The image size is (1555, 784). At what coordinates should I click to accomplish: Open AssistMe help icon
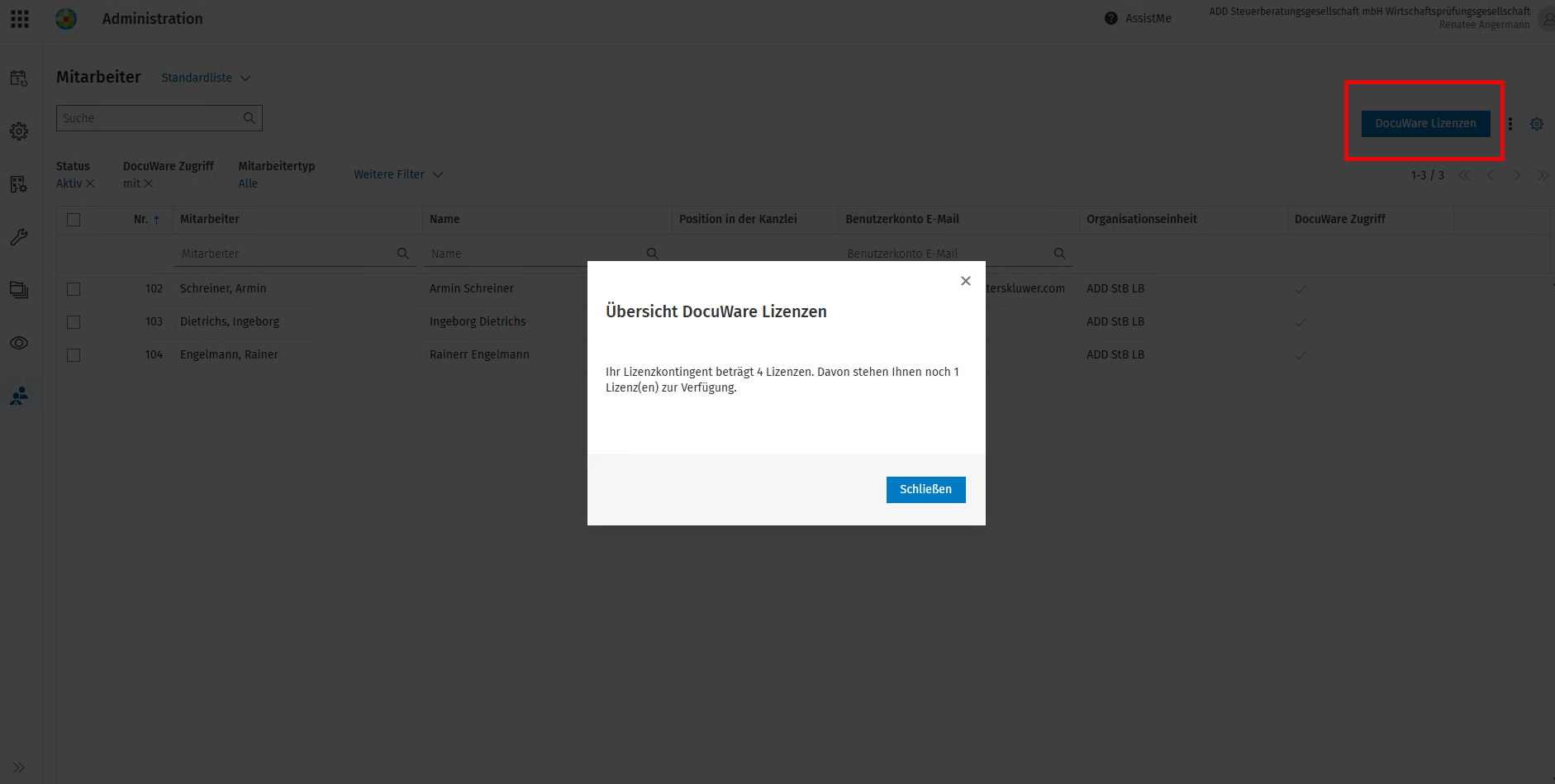click(1111, 18)
